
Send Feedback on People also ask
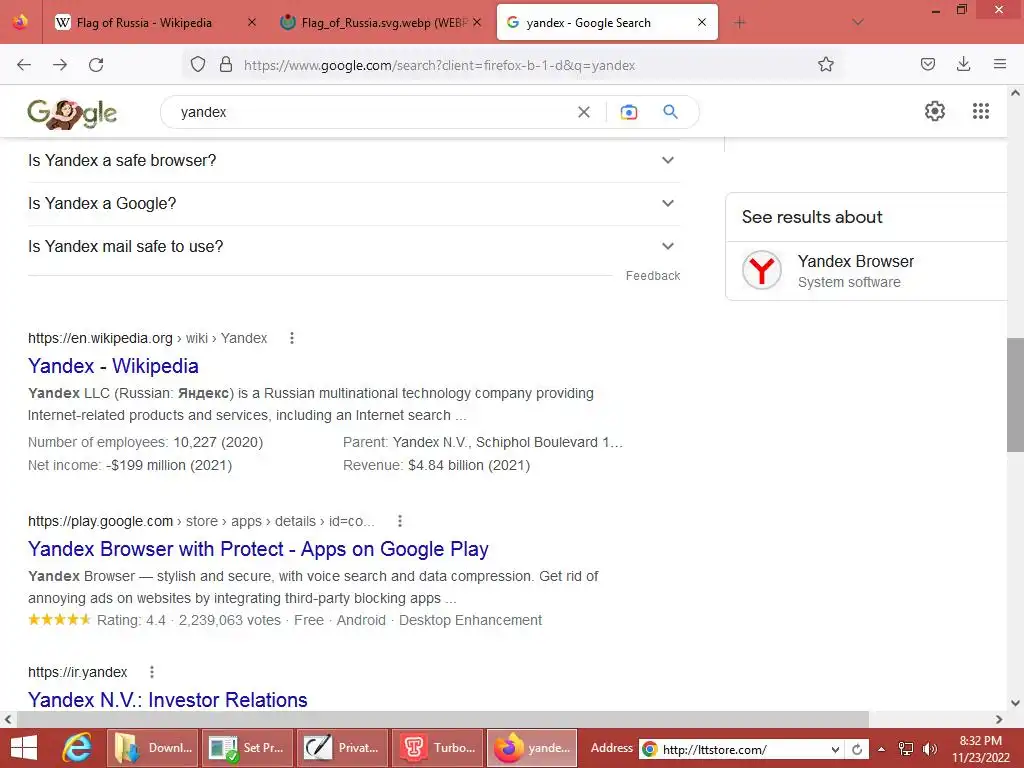(652, 276)
